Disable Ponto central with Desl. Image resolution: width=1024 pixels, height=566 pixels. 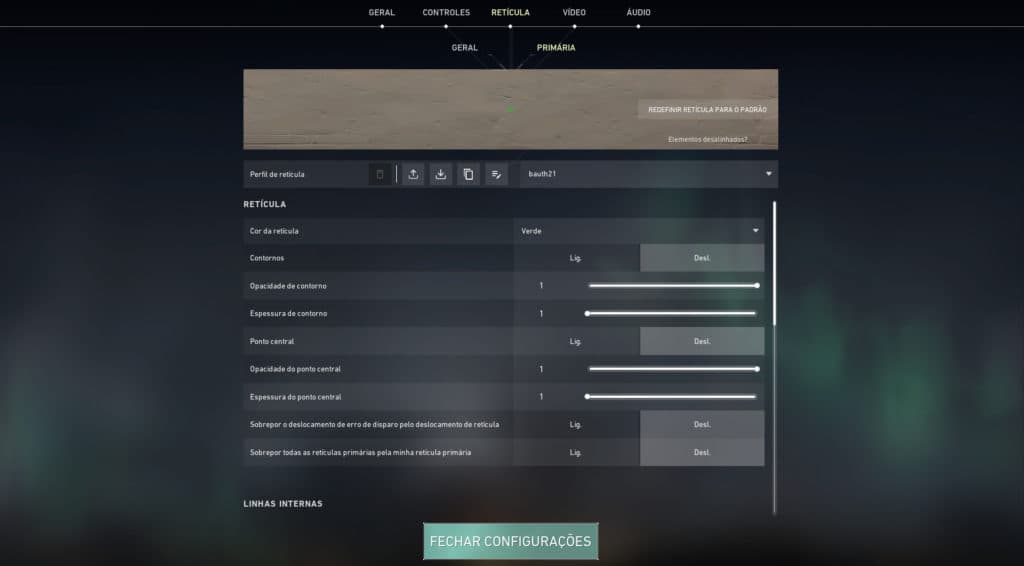[x=702, y=341]
